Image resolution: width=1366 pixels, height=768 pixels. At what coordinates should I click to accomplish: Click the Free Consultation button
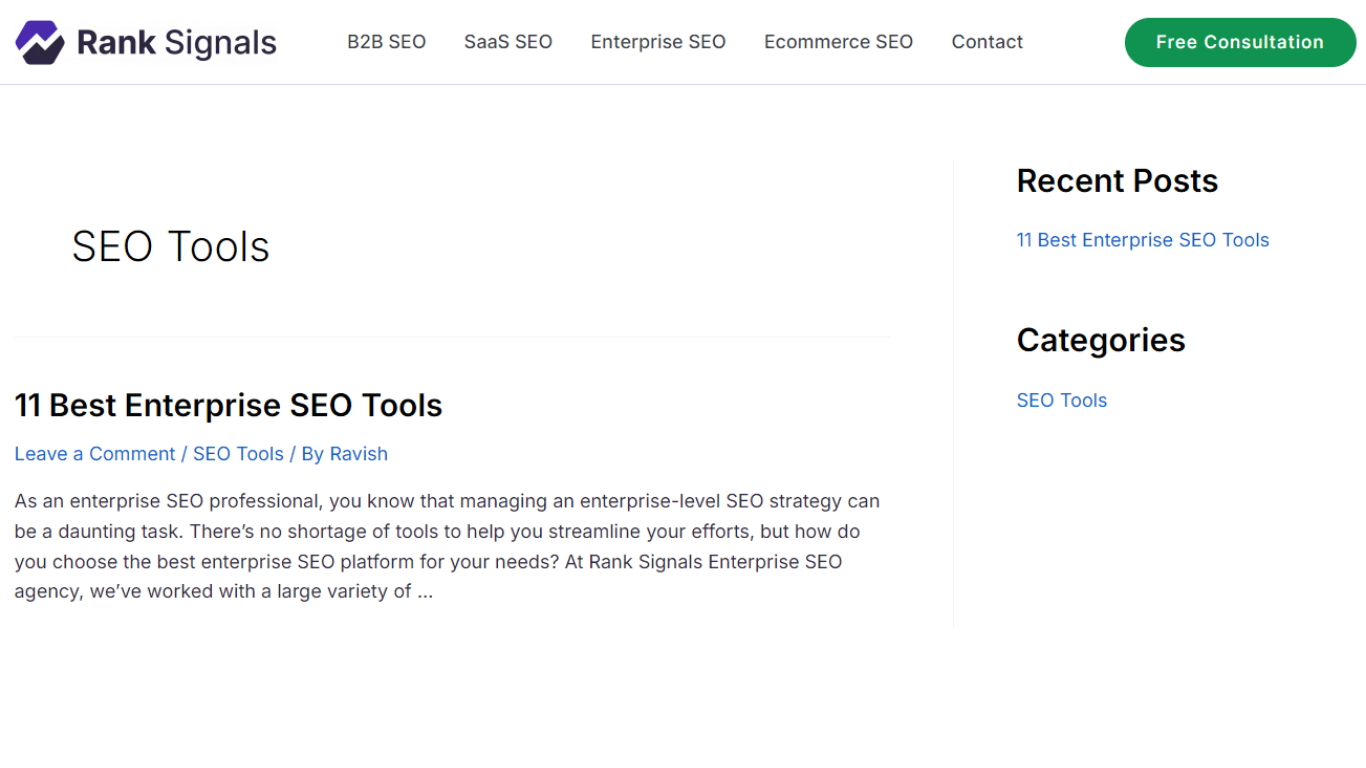click(1240, 42)
